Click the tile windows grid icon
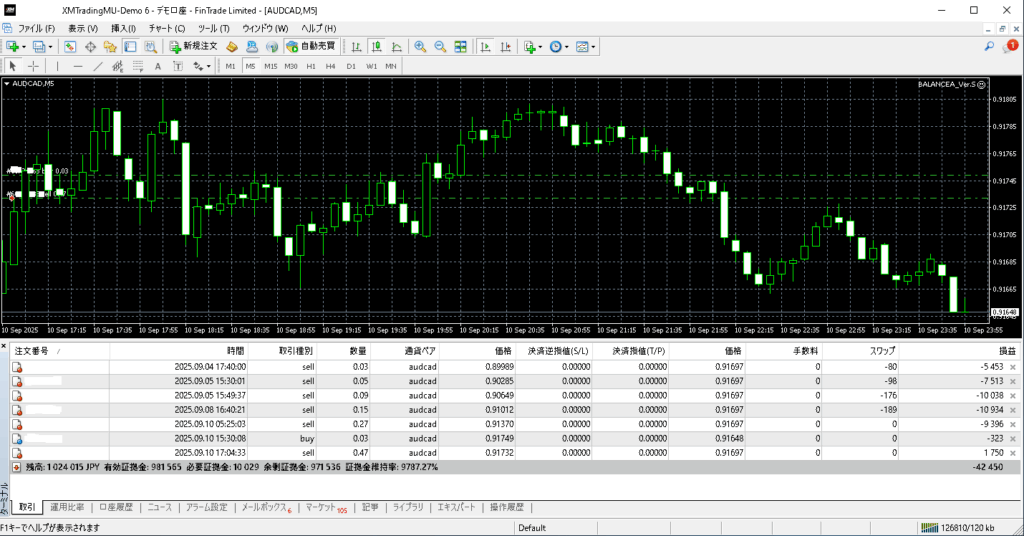 [x=460, y=46]
